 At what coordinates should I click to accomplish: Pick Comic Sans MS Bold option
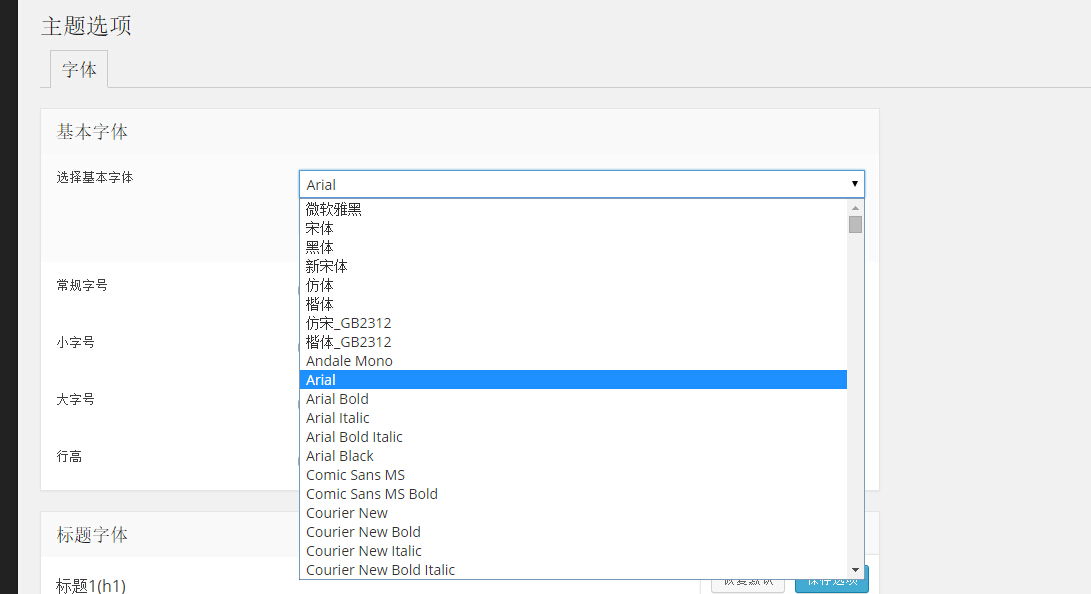372,494
